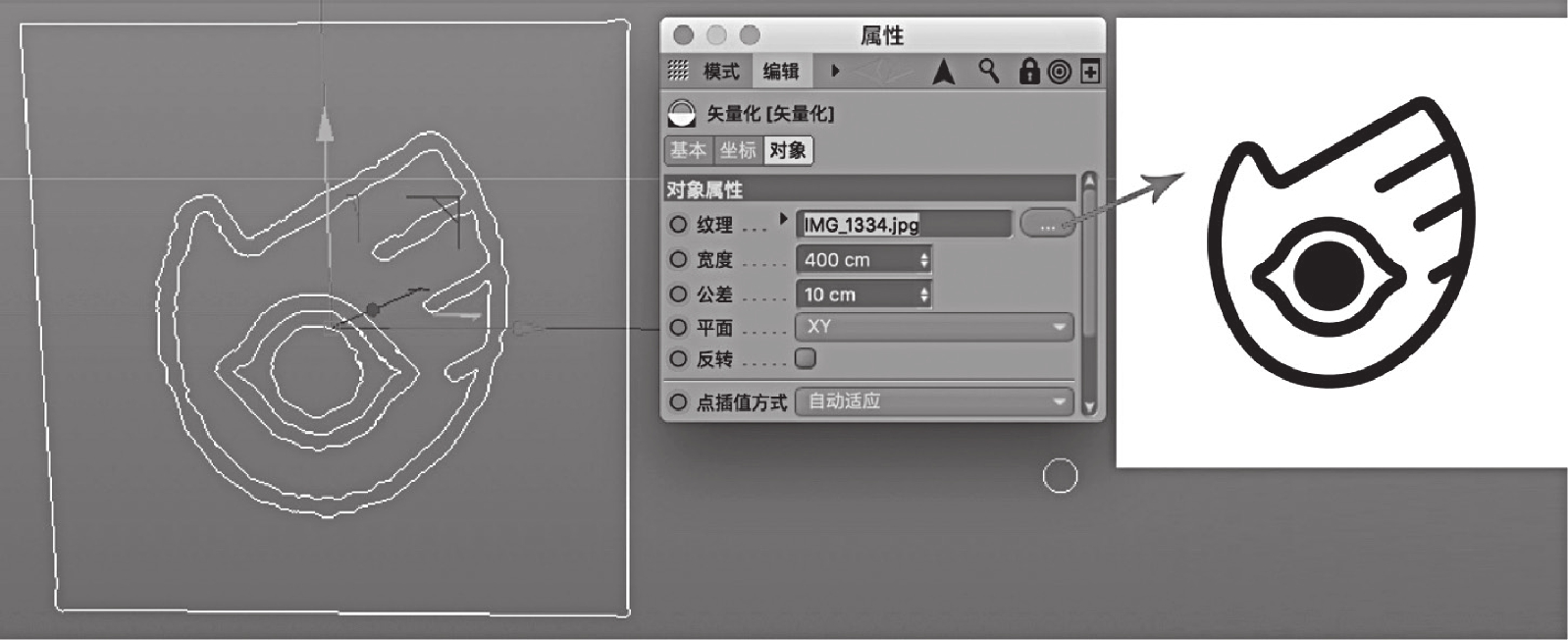Switch to the 坐标 tab
This screenshot has height=640, width=1568.
point(738,150)
